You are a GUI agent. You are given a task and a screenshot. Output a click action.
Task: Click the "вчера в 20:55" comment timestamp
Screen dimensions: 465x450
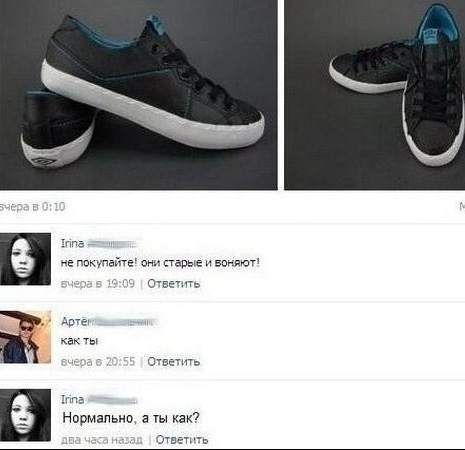(98, 362)
